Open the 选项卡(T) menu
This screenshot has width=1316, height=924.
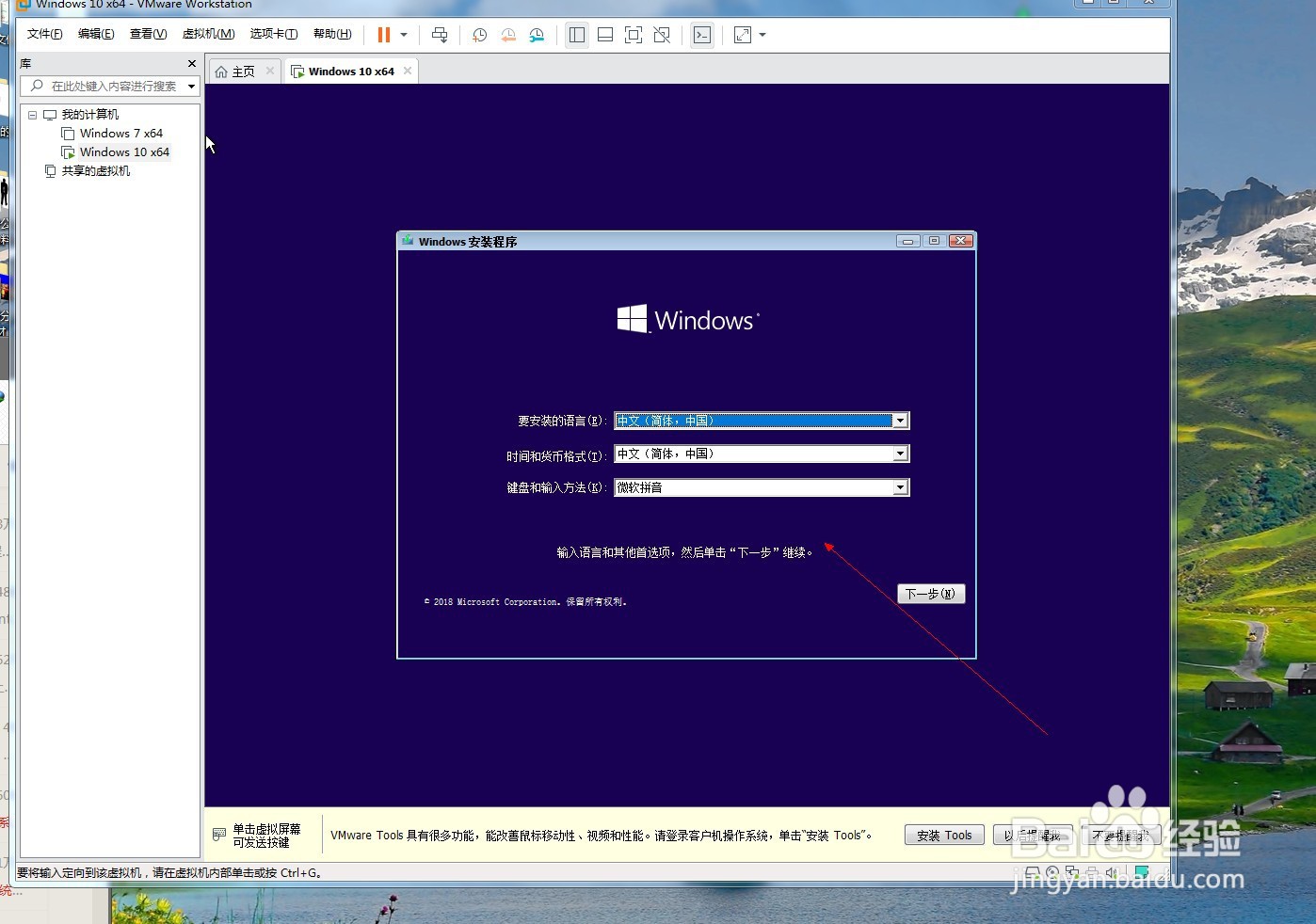[x=274, y=34]
